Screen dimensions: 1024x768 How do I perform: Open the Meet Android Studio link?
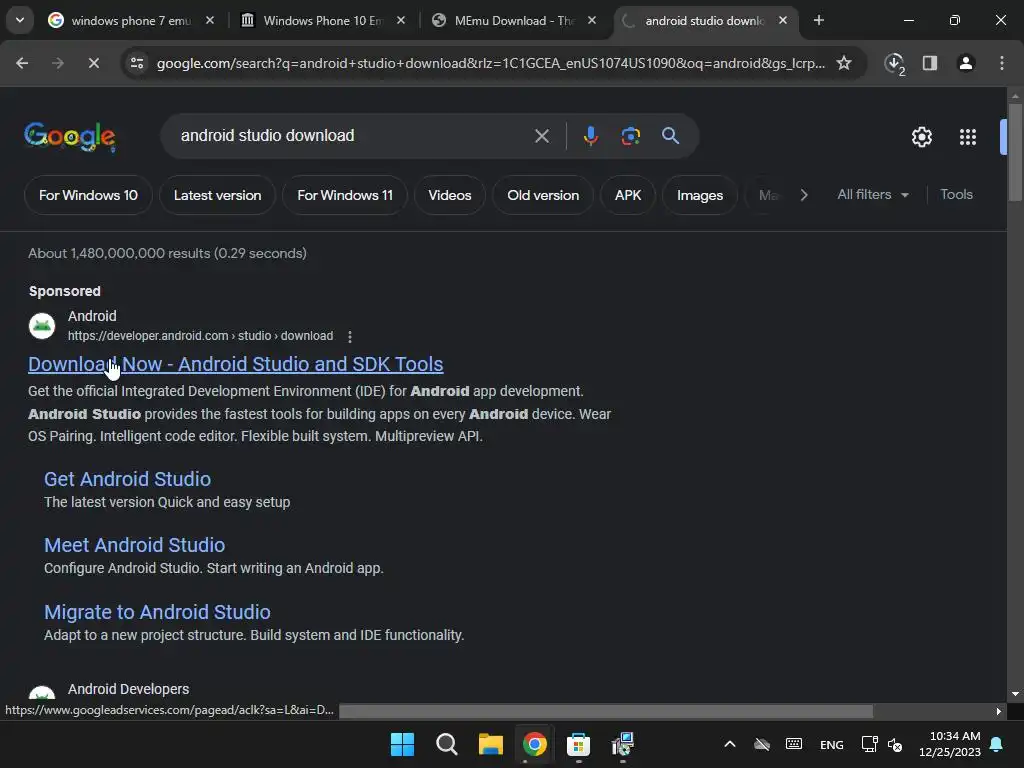coord(135,545)
